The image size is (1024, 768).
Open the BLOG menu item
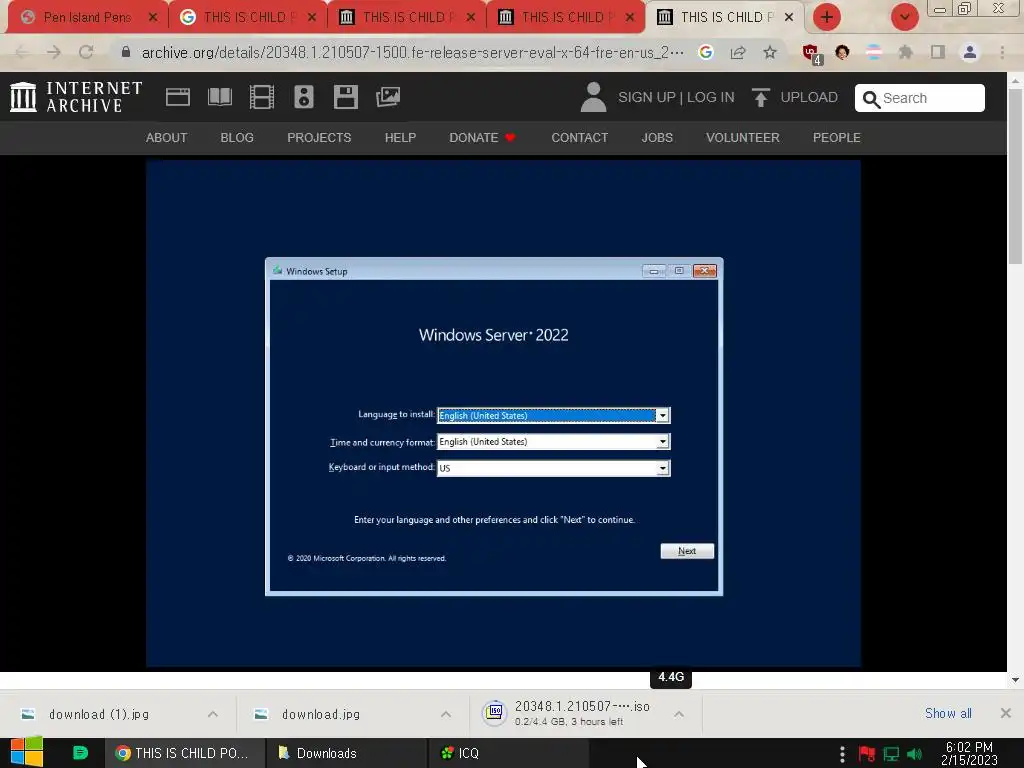237,138
